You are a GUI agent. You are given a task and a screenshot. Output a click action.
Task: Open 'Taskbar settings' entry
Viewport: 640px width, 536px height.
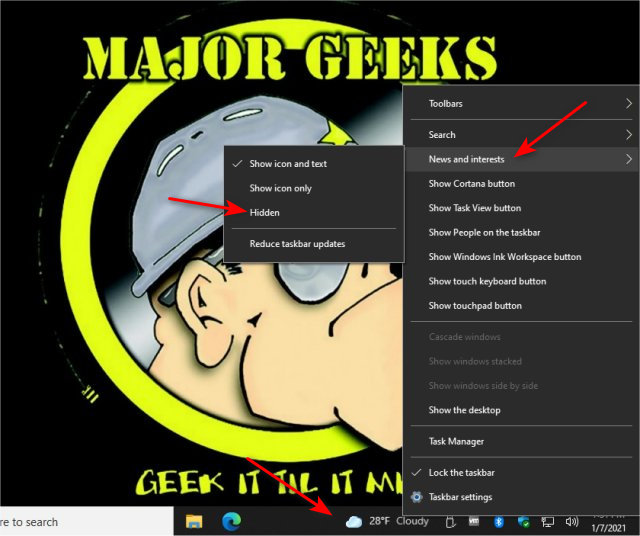point(521,497)
